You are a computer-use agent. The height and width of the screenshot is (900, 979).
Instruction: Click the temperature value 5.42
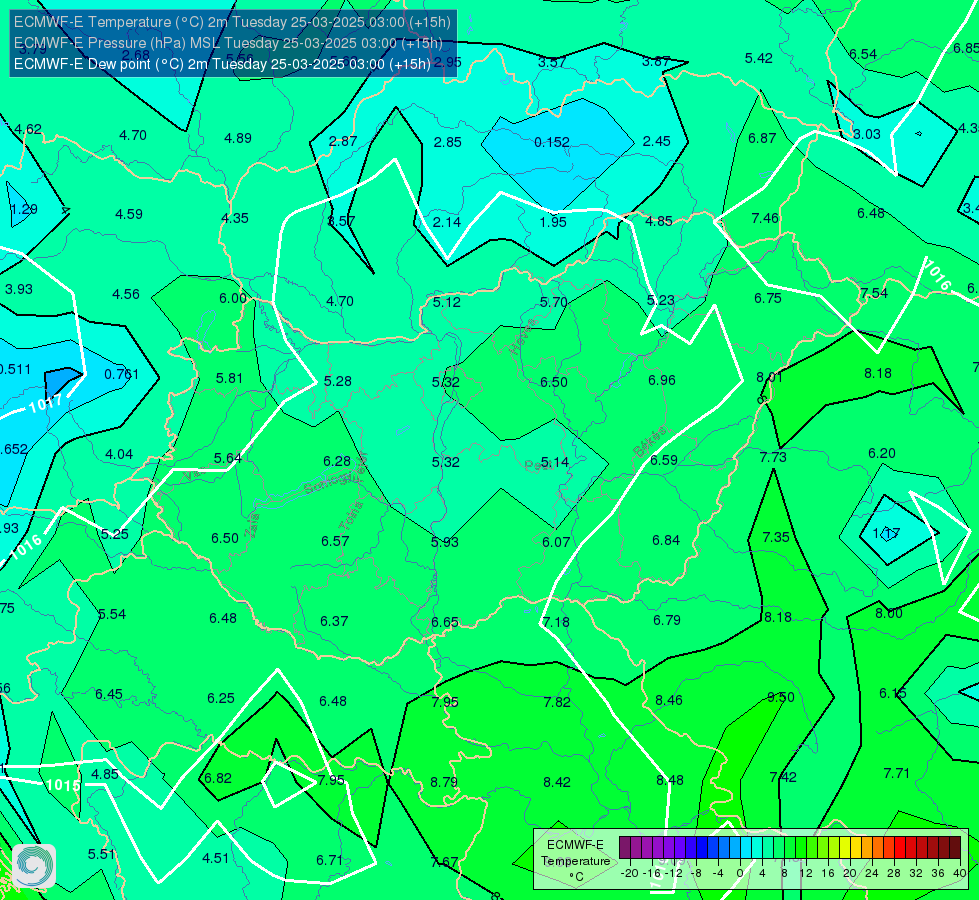pyautogui.click(x=759, y=58)
